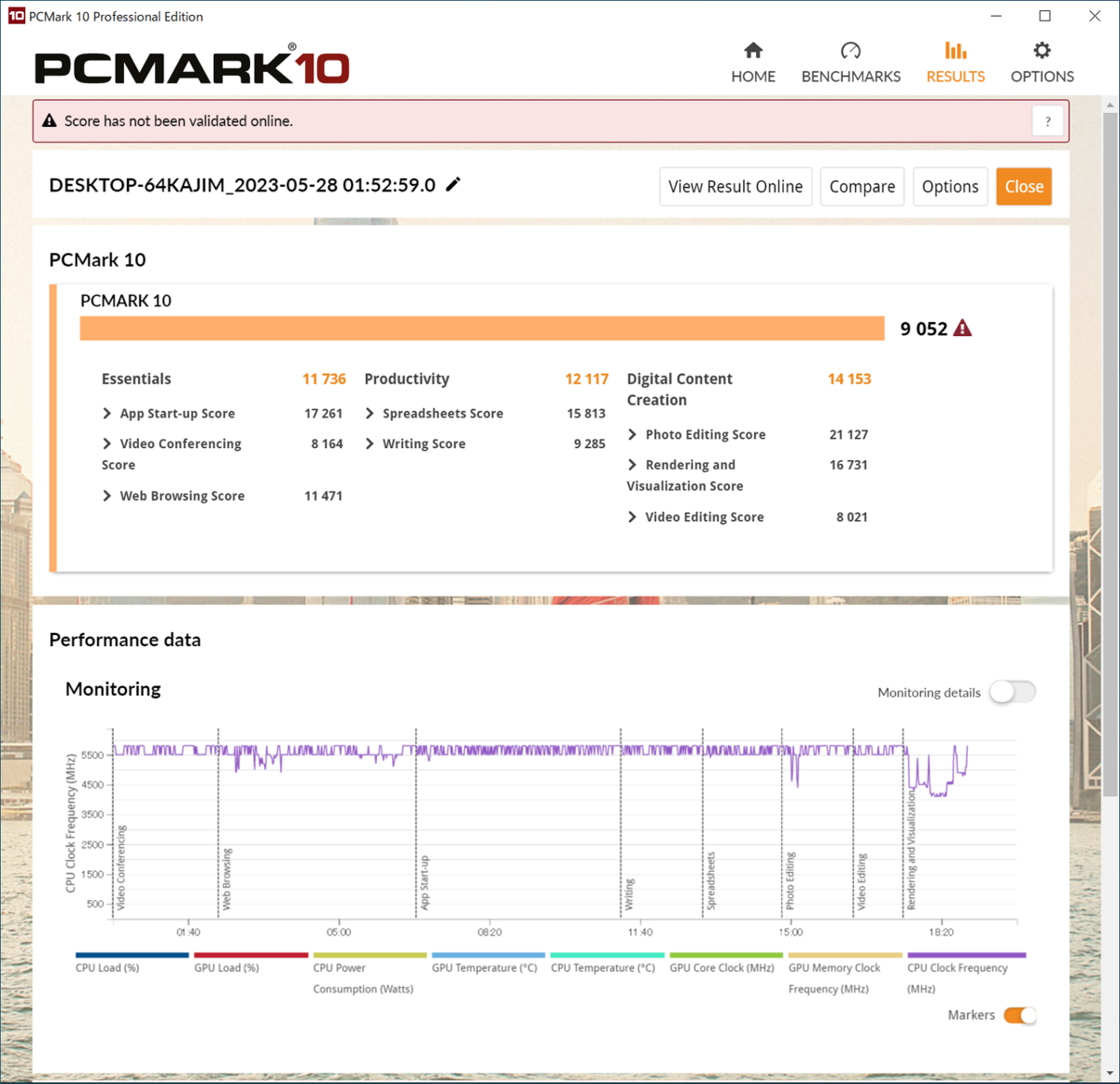This screenshot has width=1120, height=1084.
Task: Expand Video Conferencing Score
Action: [107, 443]
